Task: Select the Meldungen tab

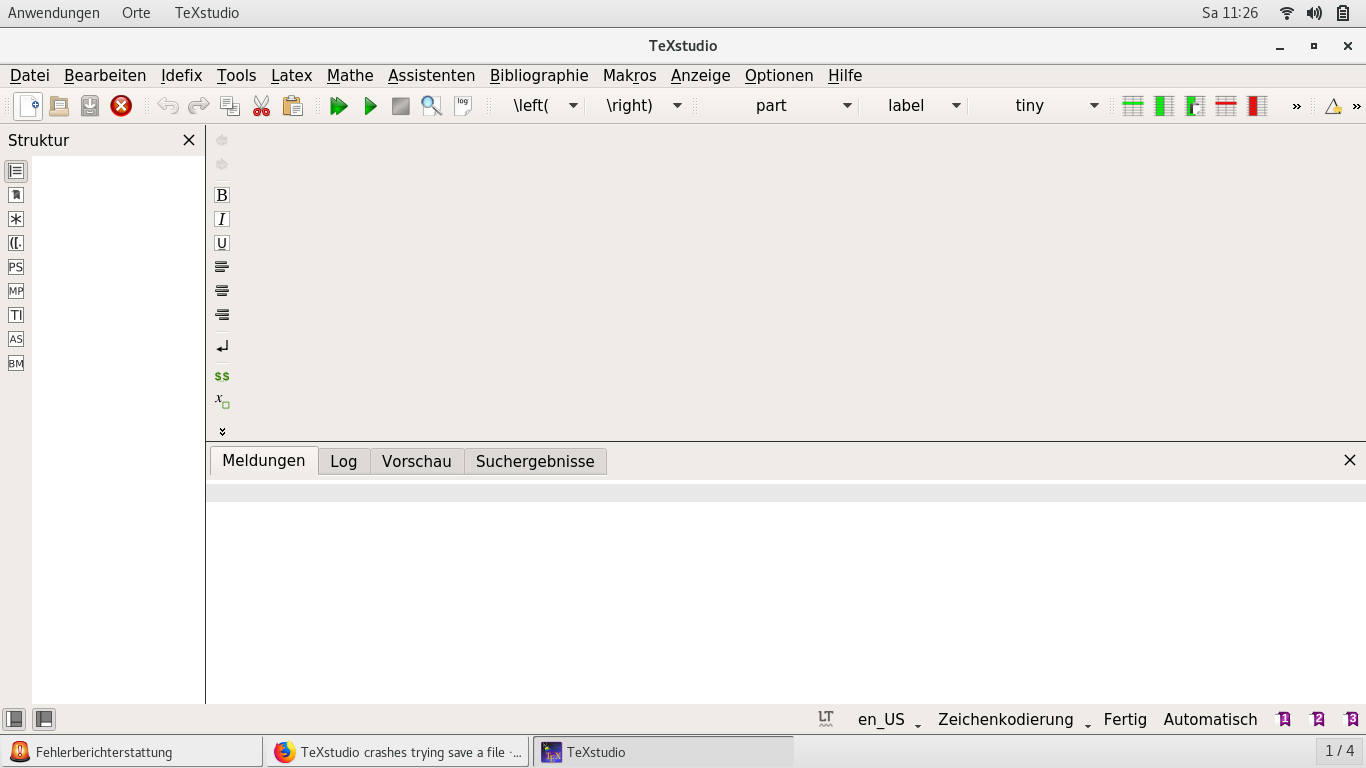Action: click(x=264, y=460)
